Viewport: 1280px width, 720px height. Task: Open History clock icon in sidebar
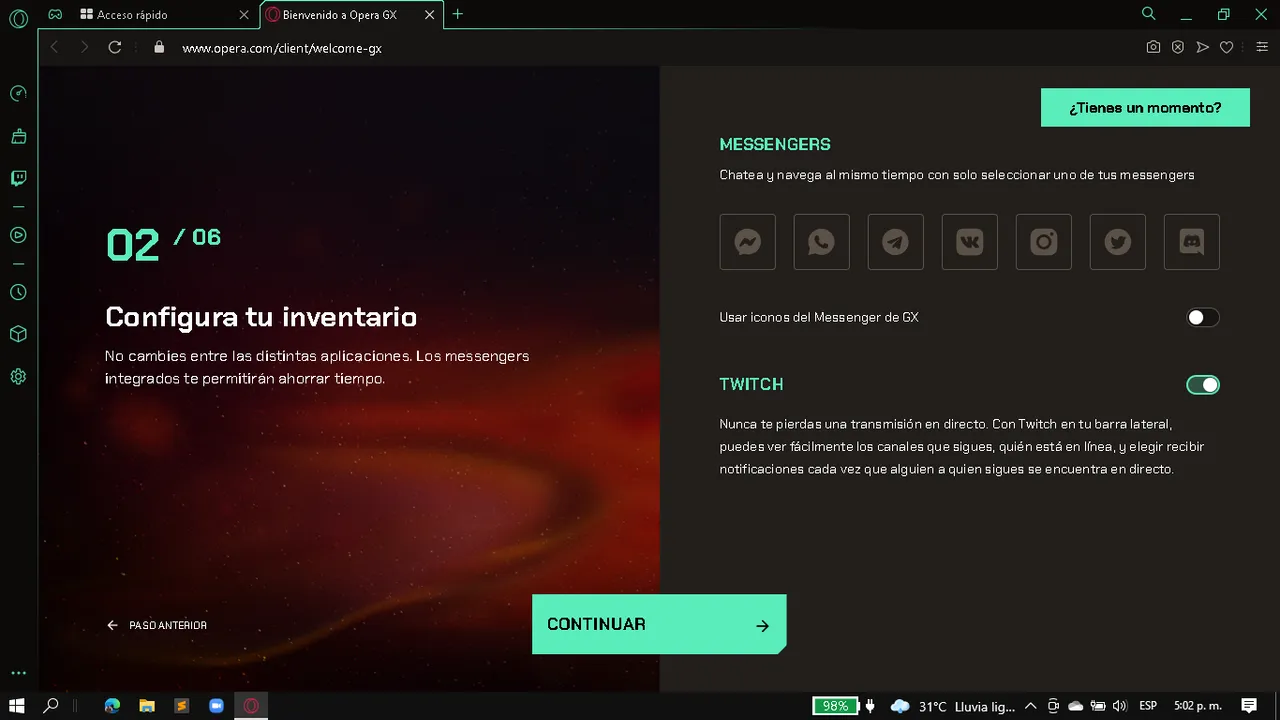[18, 292]
